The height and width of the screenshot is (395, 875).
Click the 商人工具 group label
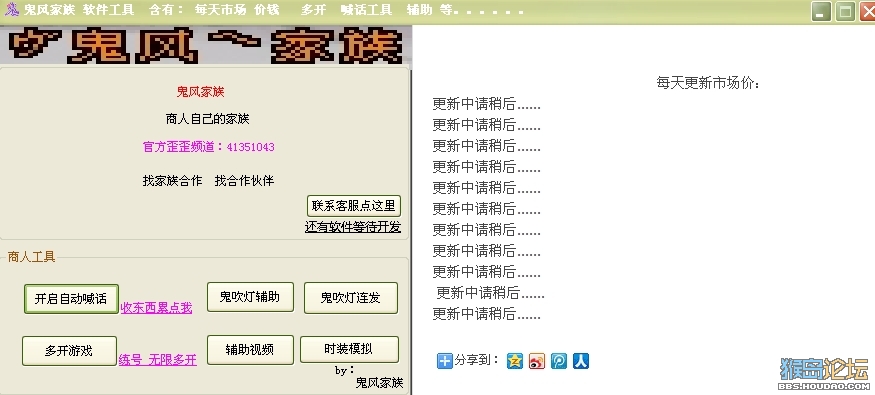pos(31,257)
